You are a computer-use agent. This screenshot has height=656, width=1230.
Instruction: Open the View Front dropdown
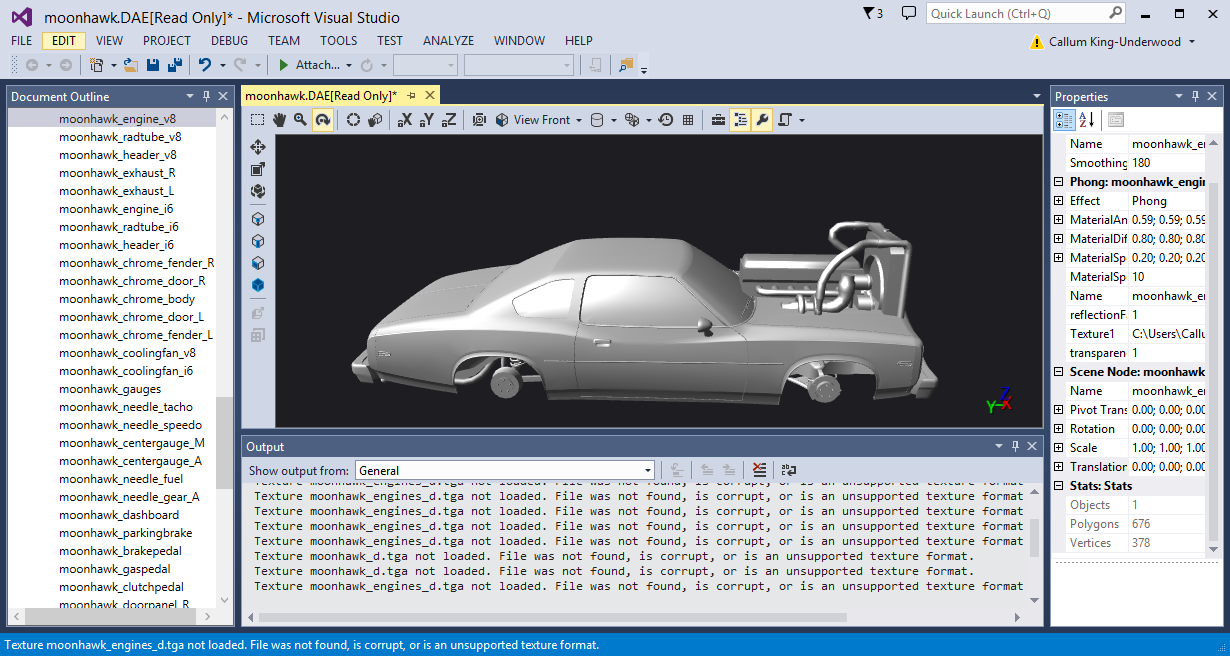pos(542,120)
